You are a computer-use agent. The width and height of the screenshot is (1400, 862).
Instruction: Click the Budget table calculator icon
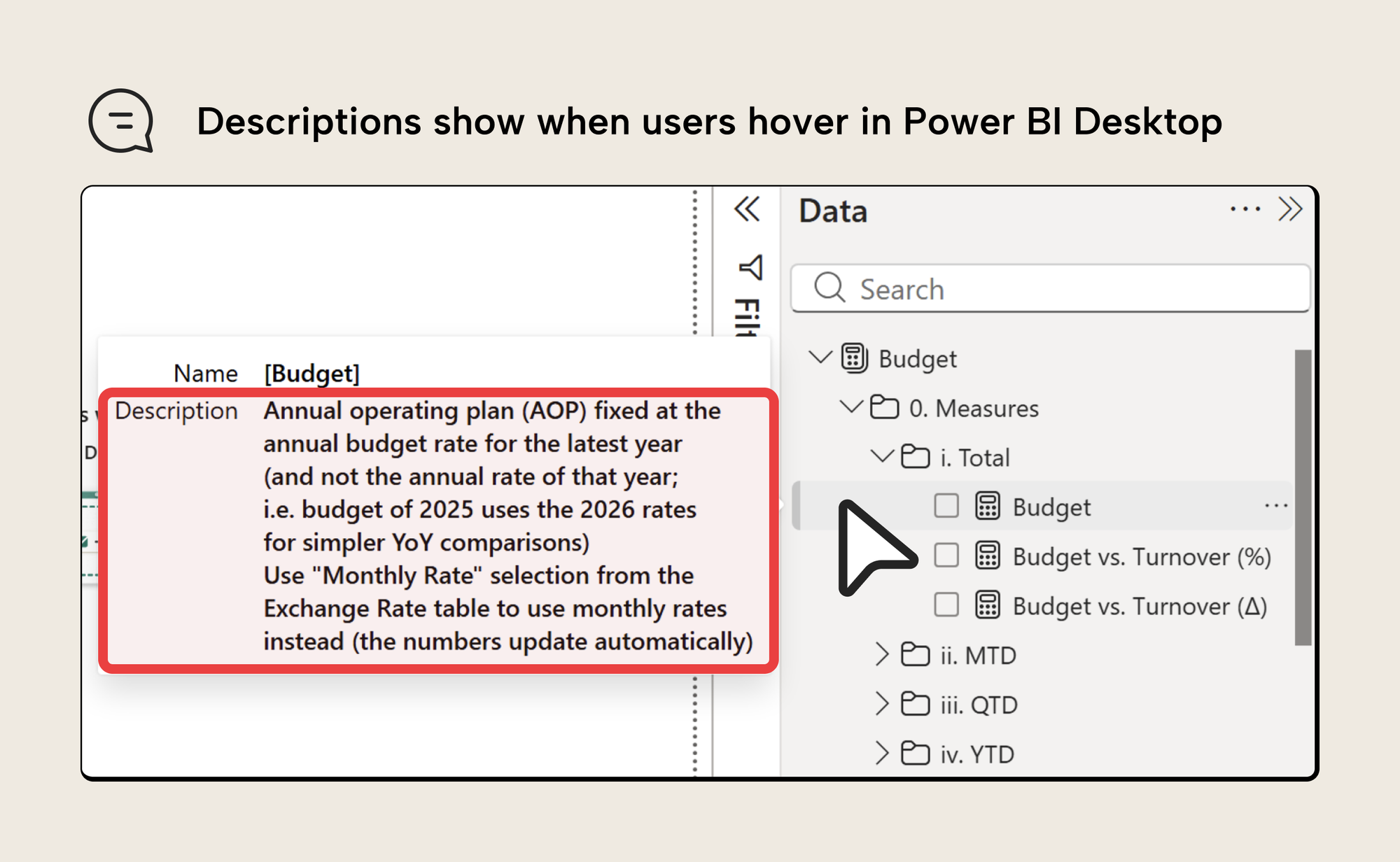click(855, 358)
